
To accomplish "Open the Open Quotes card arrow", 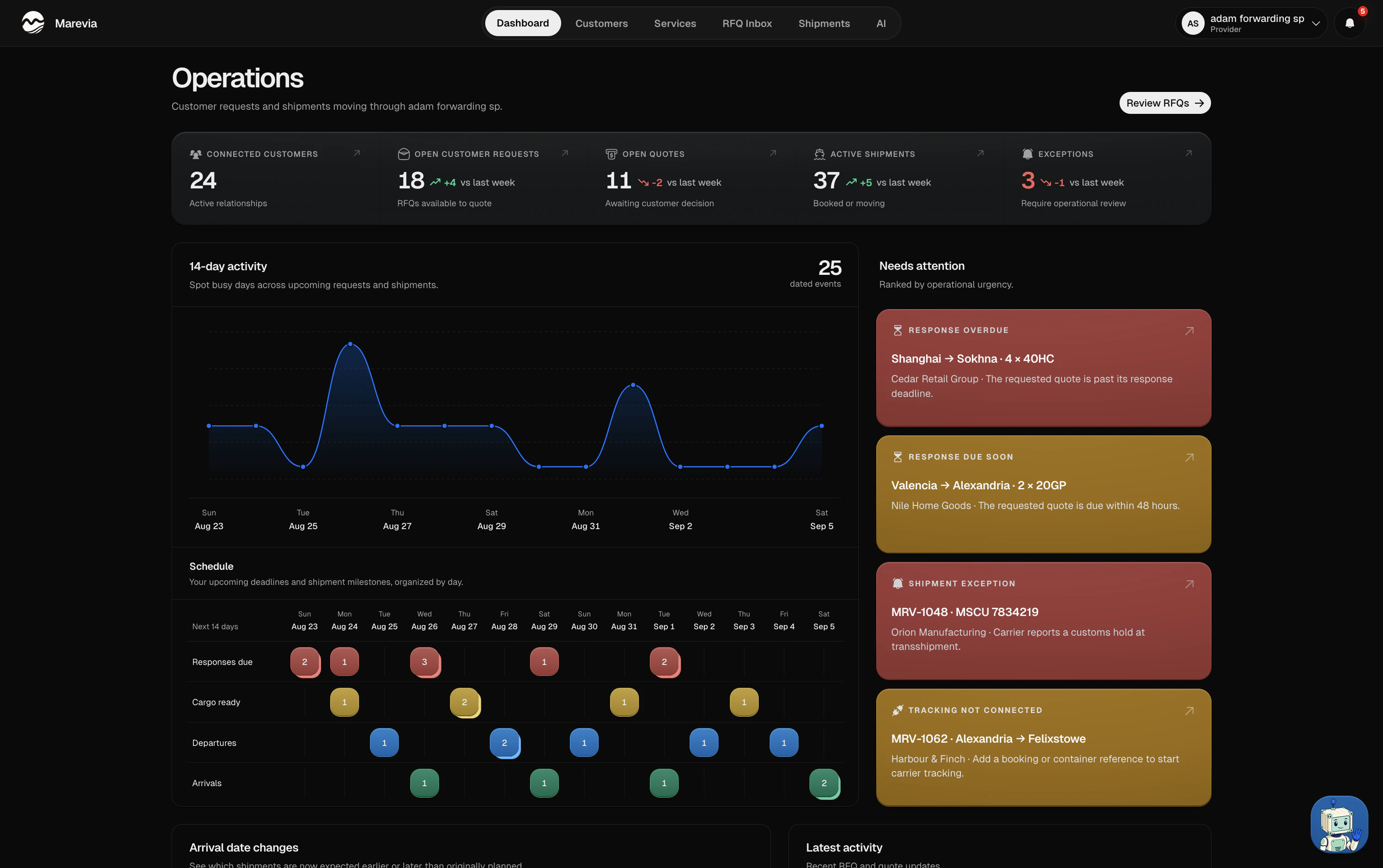I will pyautogui.click(x=773, y=153).
